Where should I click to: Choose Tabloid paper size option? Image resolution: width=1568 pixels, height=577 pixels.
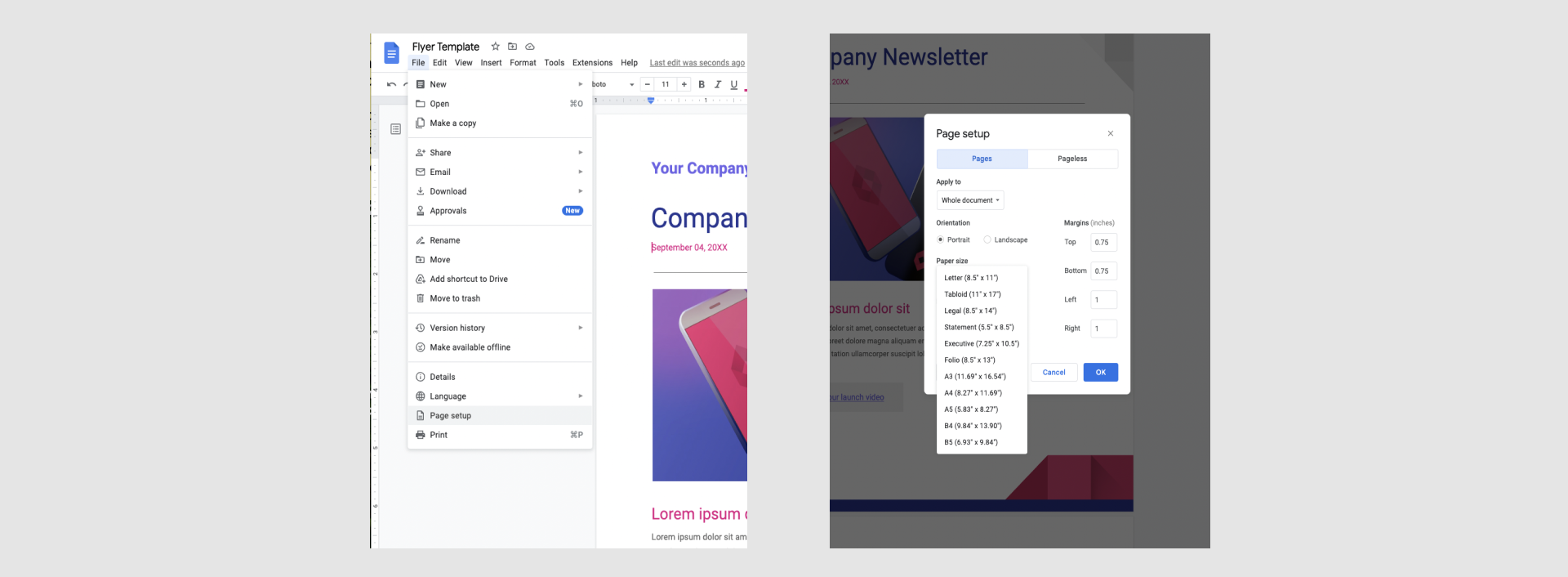pyautogui.click(x=982, y=294)
